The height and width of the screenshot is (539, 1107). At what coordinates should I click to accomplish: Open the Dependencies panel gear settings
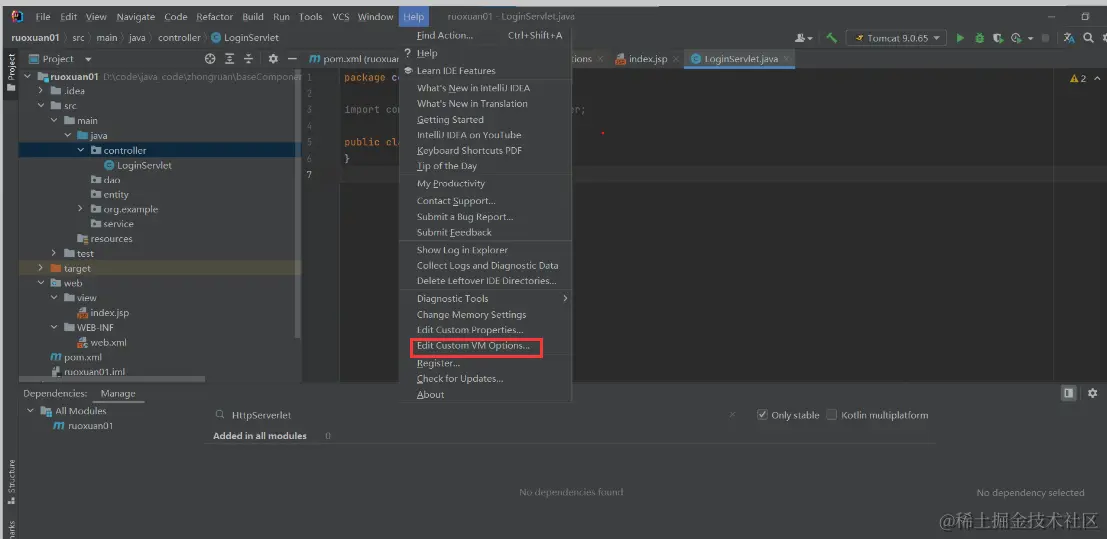tap(1093, 393)
